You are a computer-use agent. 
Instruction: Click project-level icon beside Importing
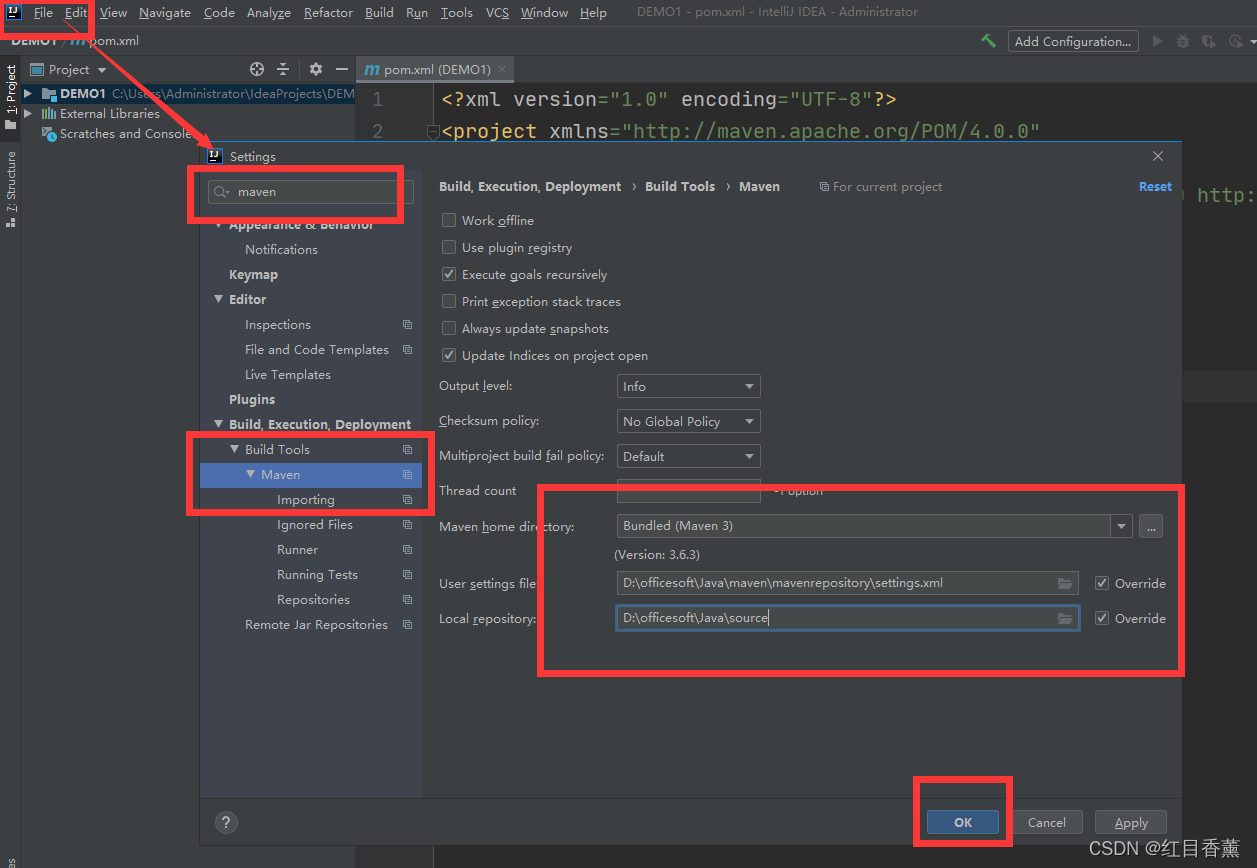coord(407,500)
